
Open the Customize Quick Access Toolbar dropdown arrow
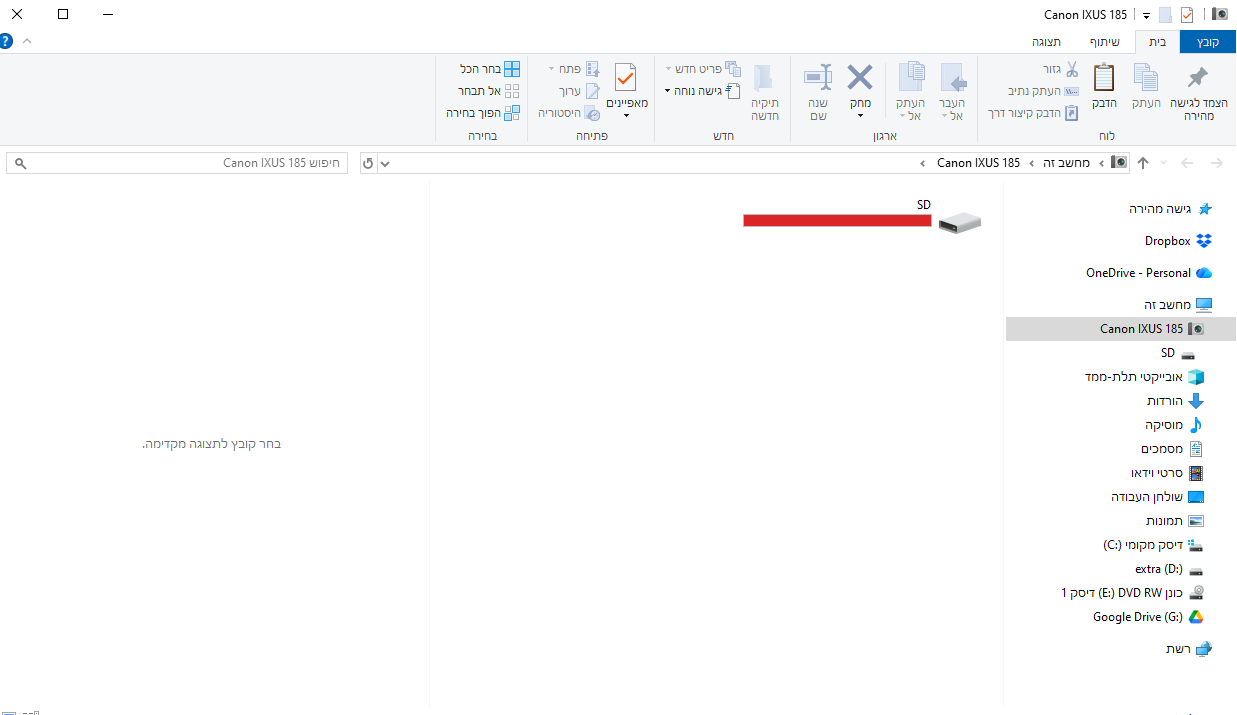[1147, 16]
